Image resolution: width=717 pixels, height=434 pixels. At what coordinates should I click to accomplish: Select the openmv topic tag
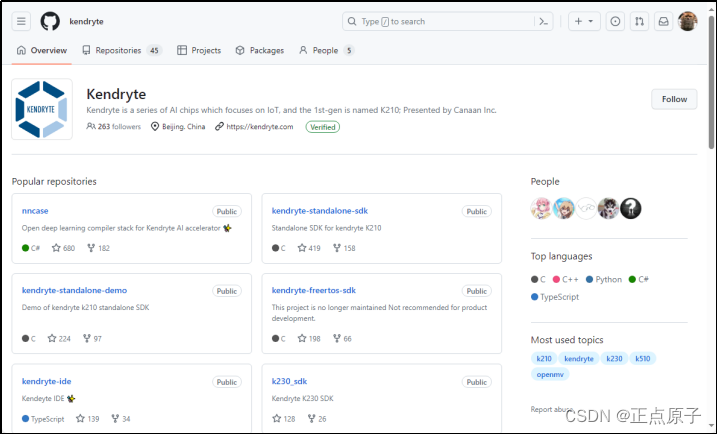[x=550, y=374]
